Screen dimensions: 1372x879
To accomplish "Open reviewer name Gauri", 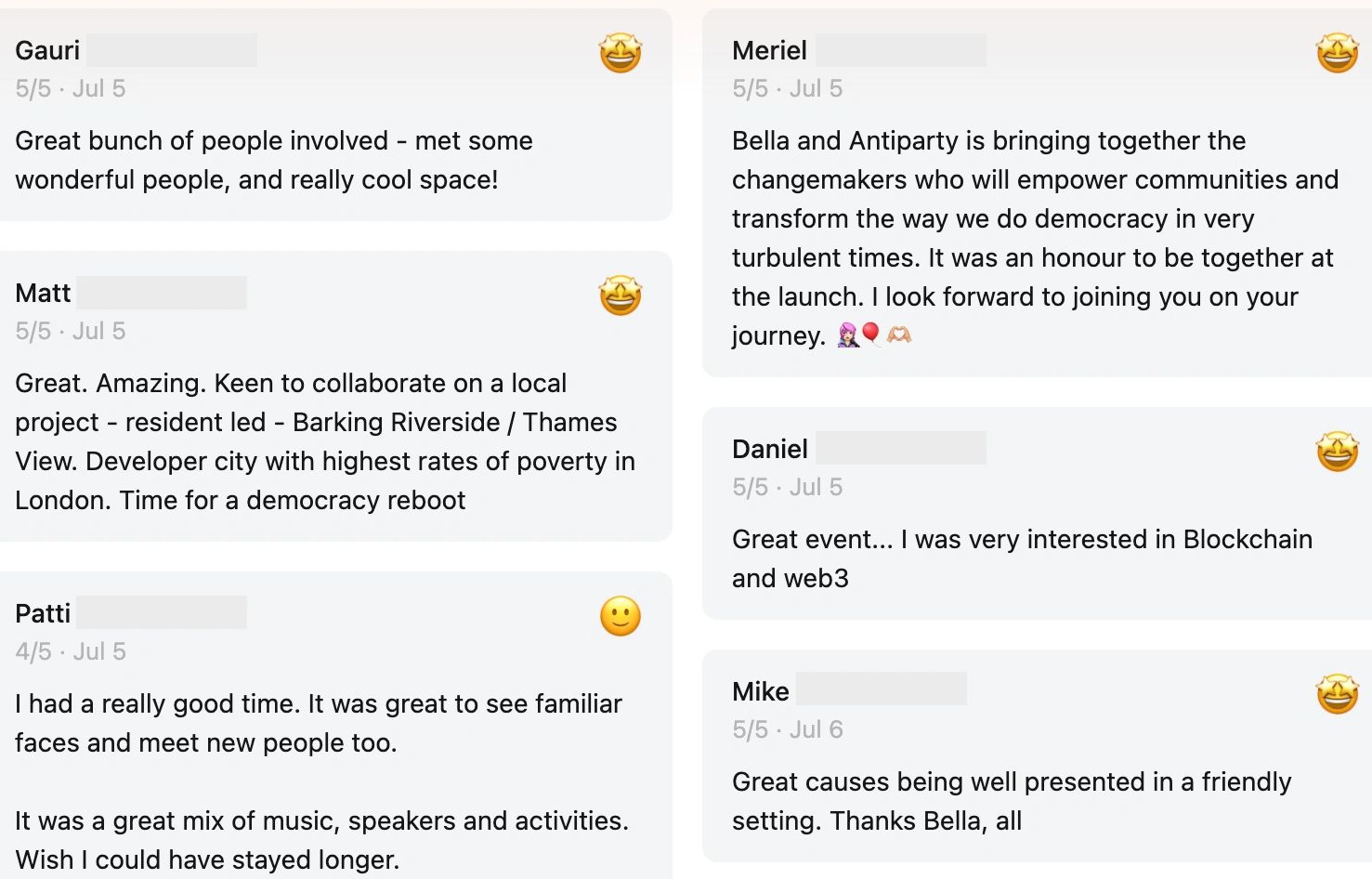I will 47,50.
